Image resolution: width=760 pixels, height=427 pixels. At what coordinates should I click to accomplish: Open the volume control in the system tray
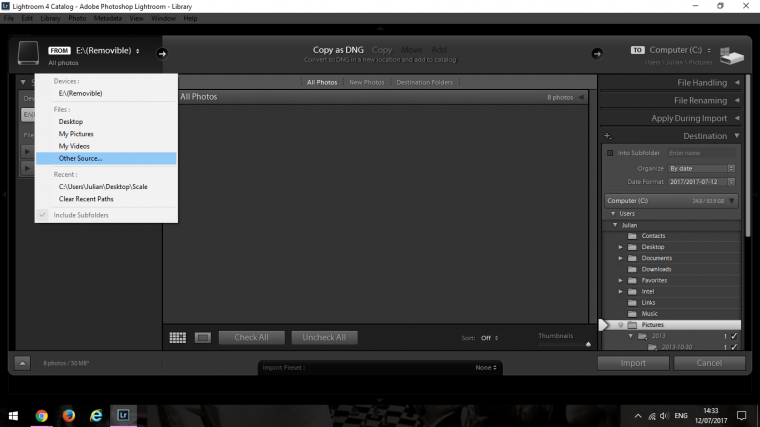tap(664, 416)
